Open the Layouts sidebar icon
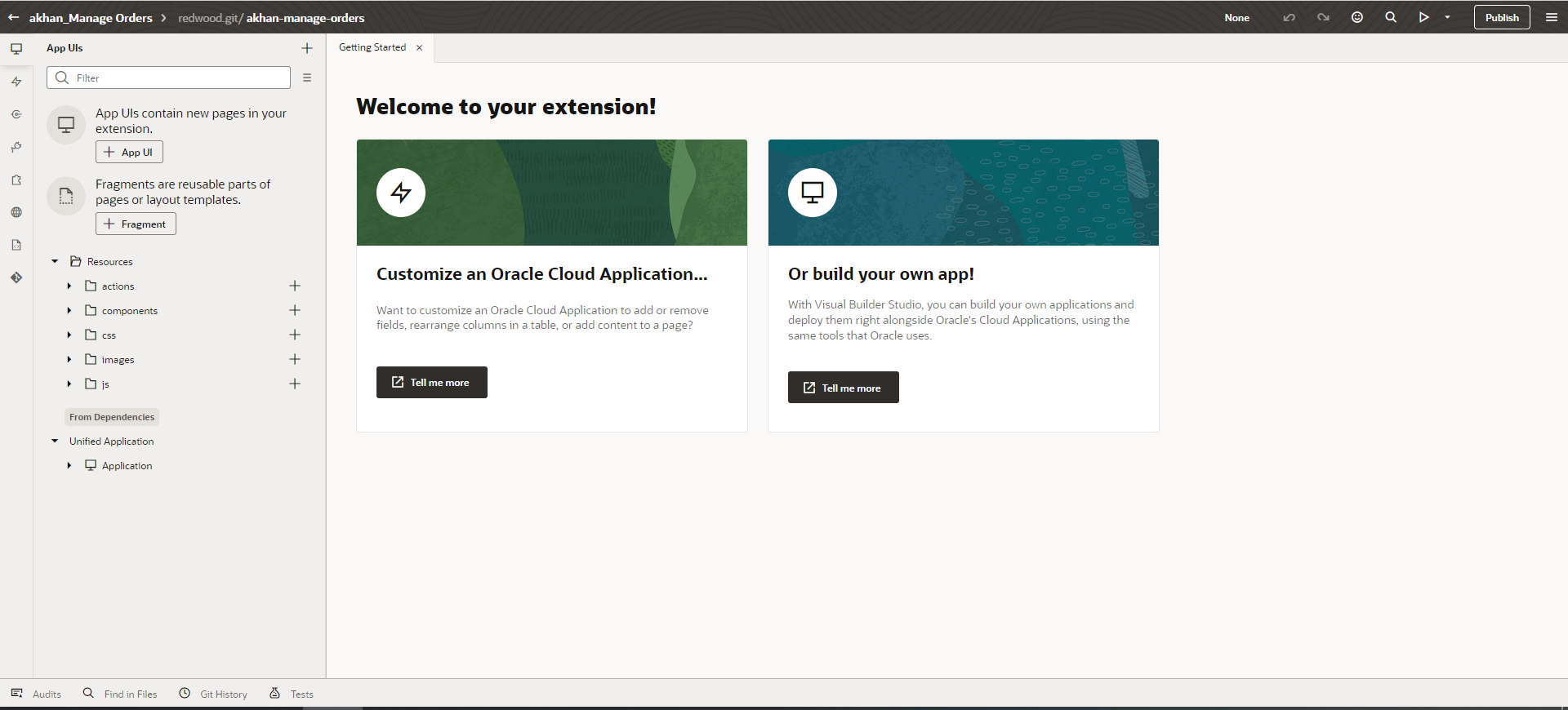The image size is (1568, 710). 16,180
